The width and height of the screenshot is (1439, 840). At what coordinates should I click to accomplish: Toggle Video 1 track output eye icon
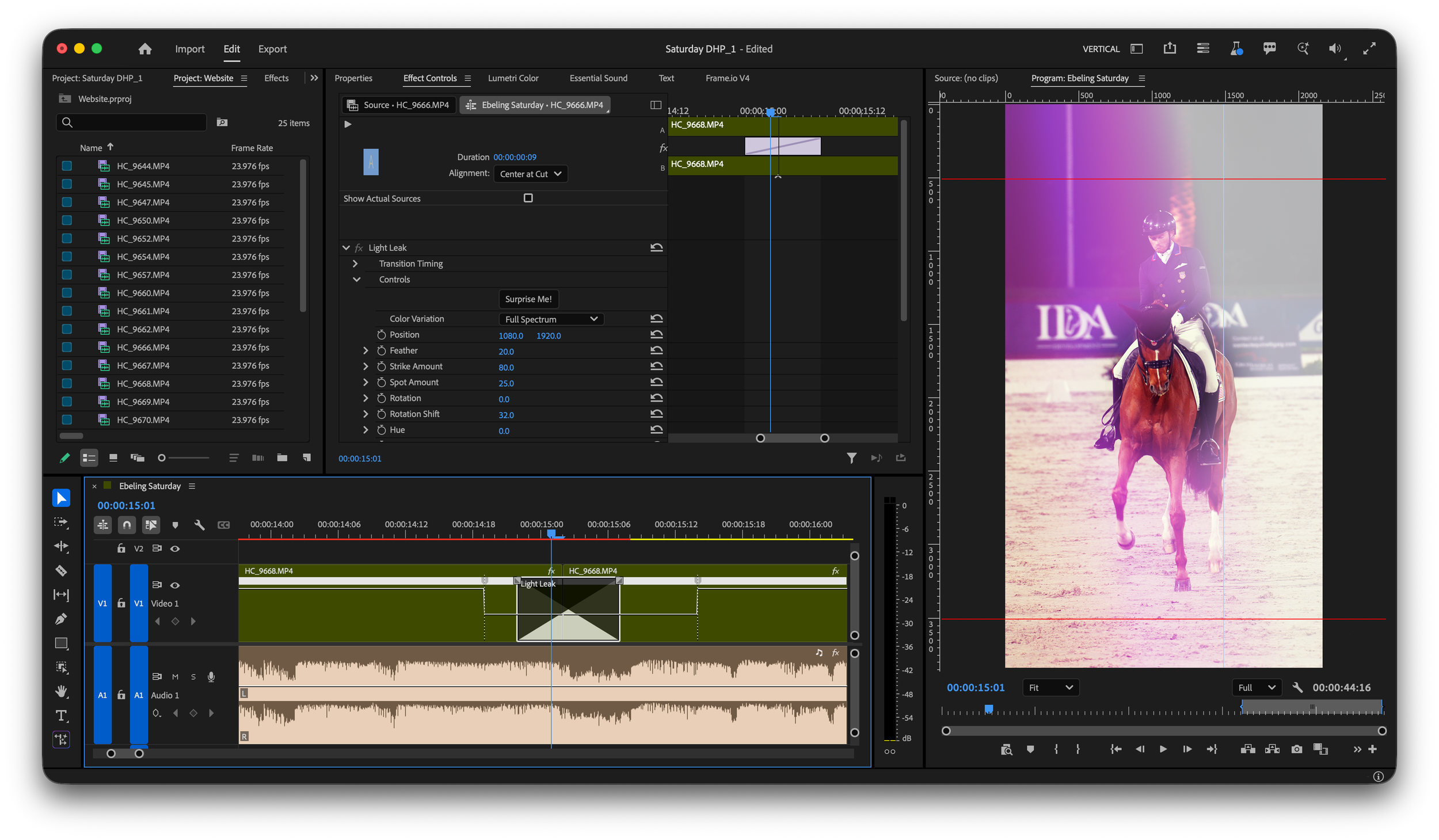[175, 585]
